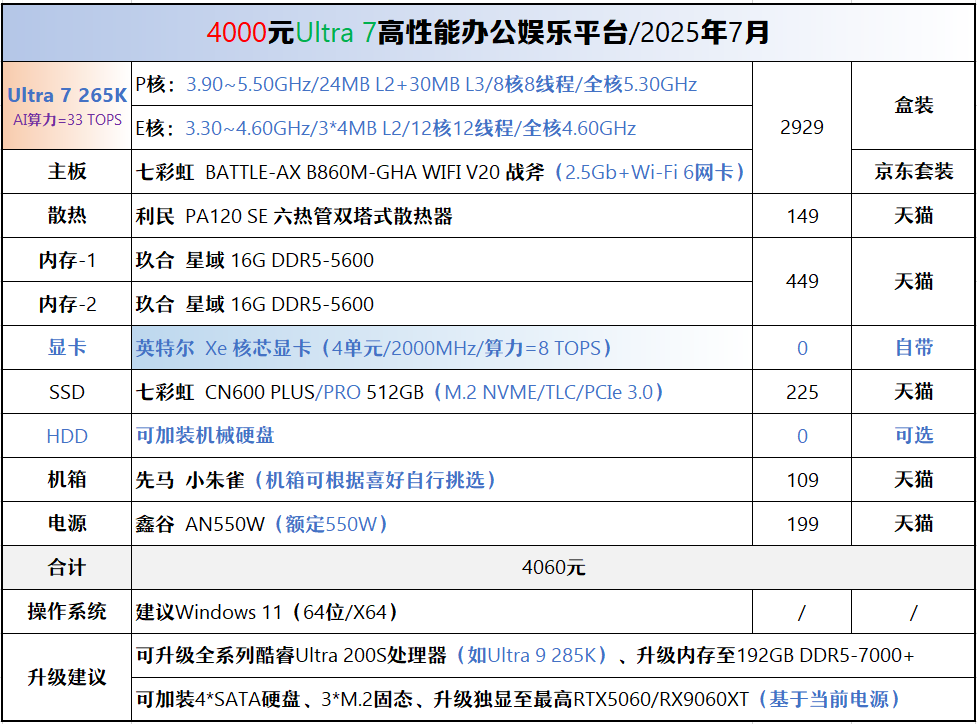Click "天猫" in the SSD row
Image resolution: width=977 pixels, height=724 pixels.
tap(913, 392)
